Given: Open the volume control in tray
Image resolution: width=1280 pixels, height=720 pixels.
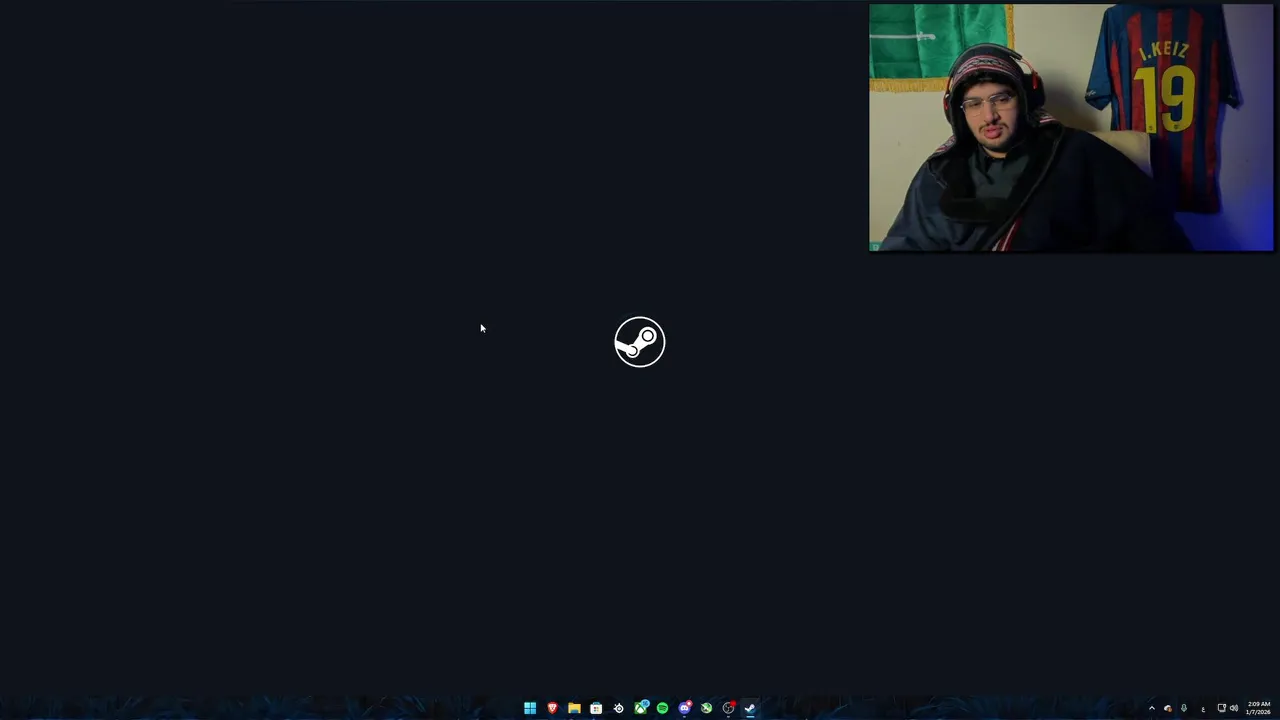Looking at the screenshot, I should tap(1234, 708).
